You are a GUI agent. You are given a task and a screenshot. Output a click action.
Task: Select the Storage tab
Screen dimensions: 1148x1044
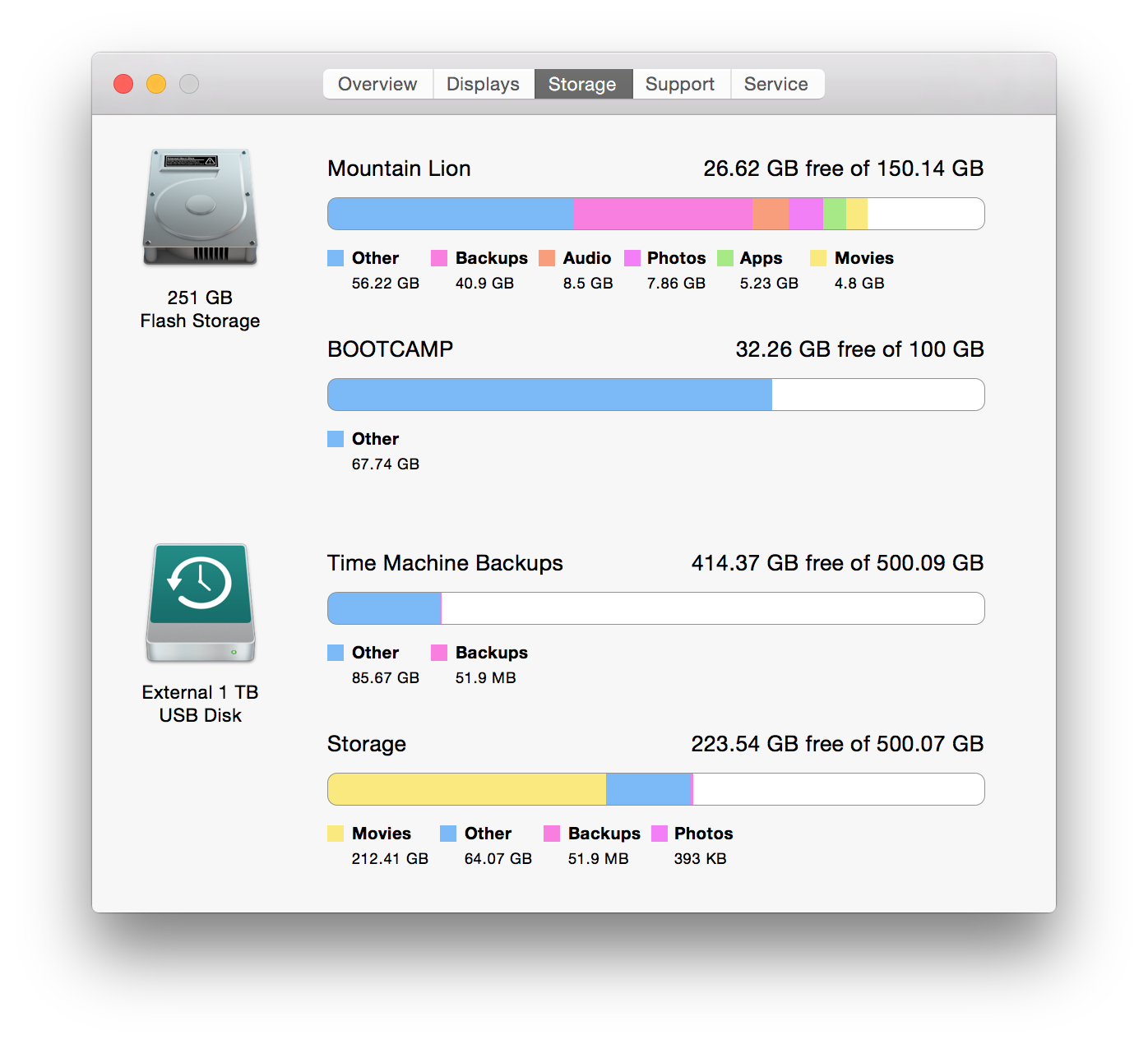point(583,84)
